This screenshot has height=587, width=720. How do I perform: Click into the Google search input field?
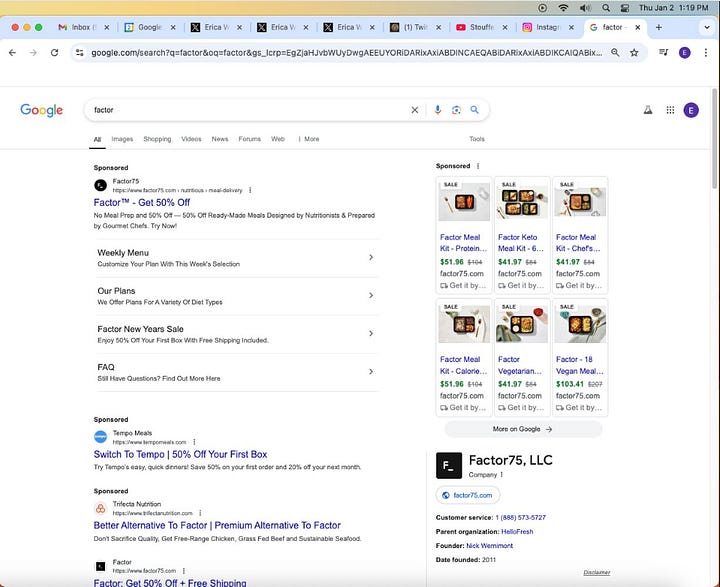[x=248, y=110]
